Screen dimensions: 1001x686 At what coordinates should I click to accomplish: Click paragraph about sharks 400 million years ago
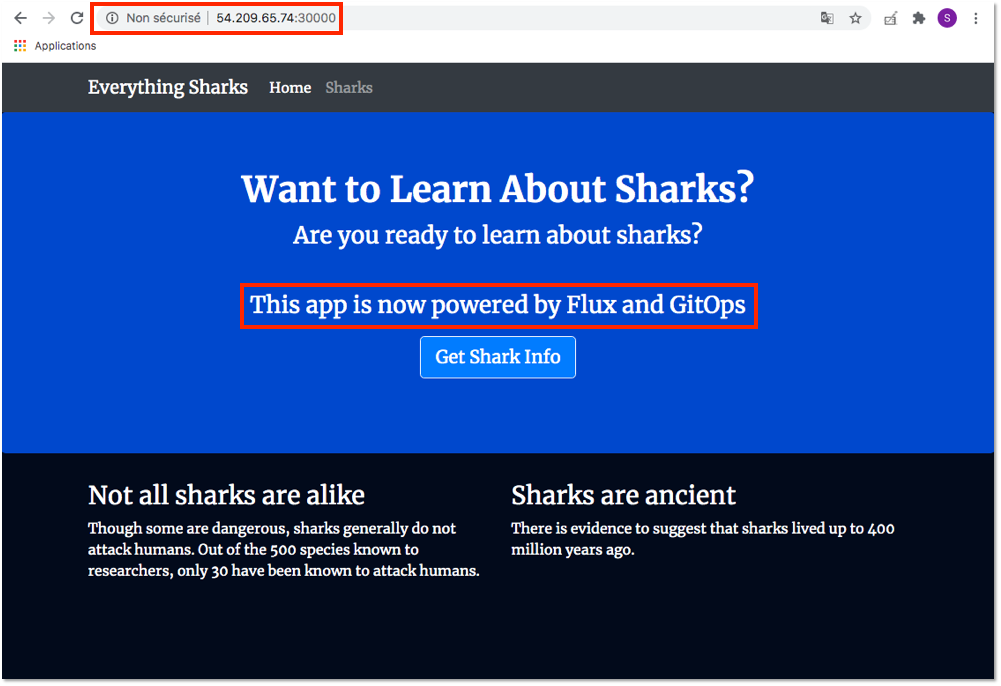[703, 539]
